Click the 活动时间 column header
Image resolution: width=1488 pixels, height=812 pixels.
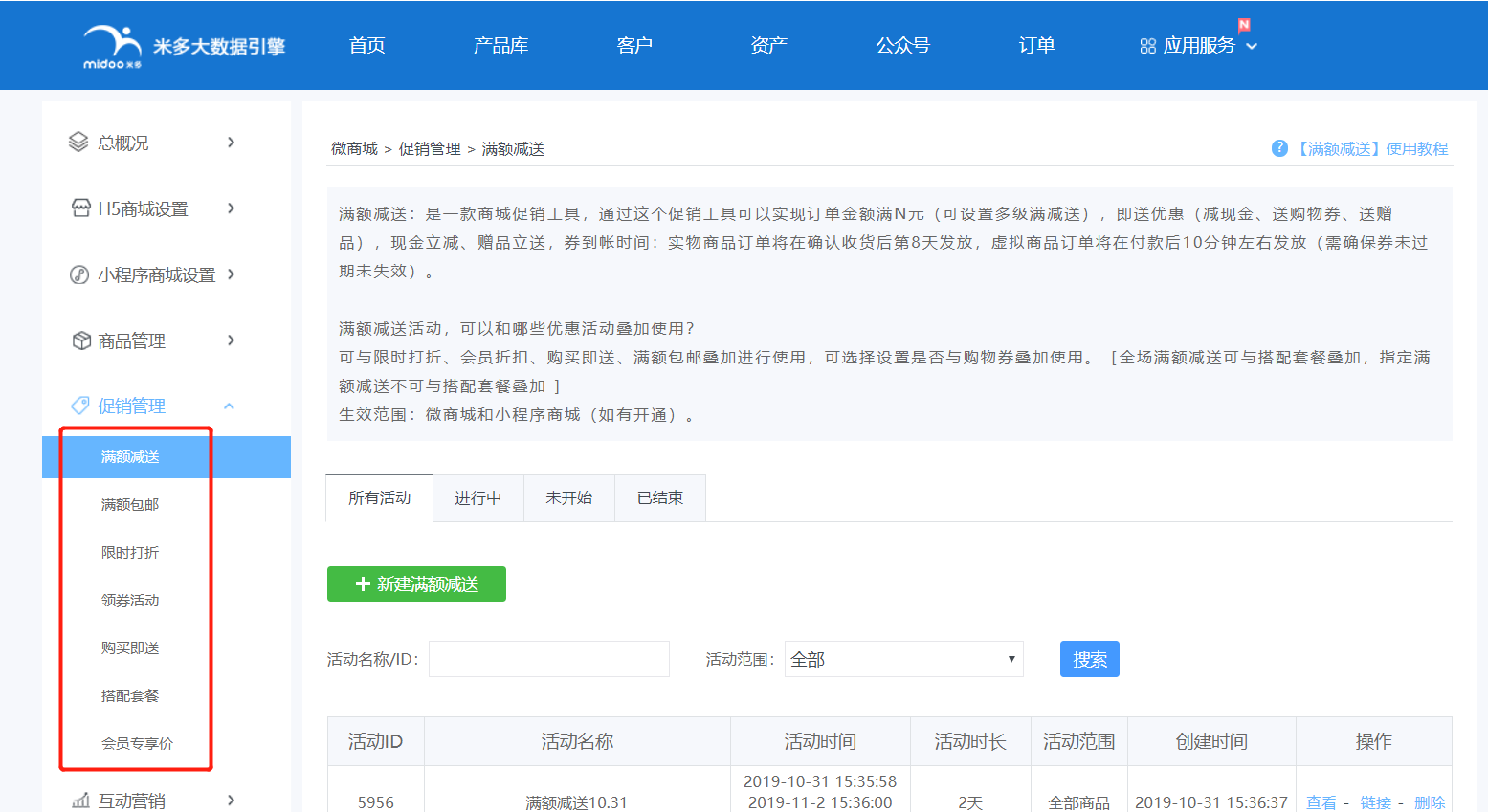tap(820, 741)
